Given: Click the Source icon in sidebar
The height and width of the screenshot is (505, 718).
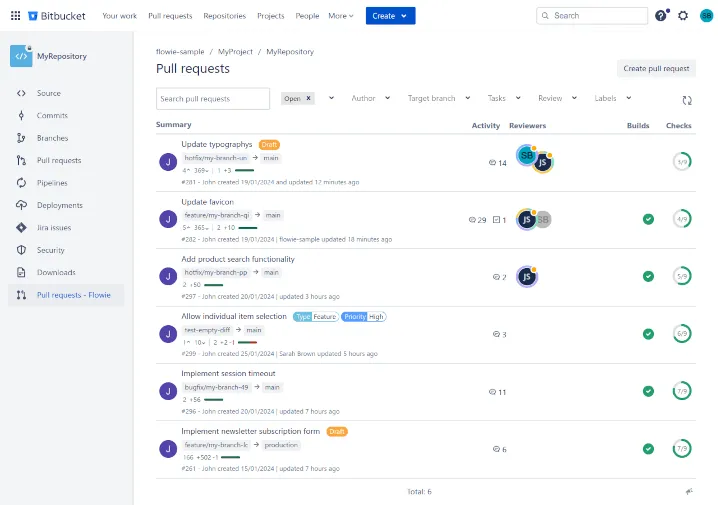Looking at the screenshot, I should coord(21,93).
